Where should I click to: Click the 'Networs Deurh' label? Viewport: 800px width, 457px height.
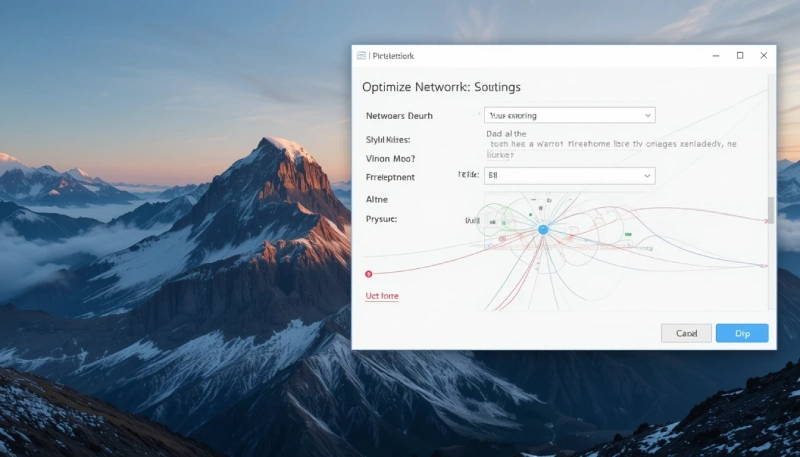point(399,116)
